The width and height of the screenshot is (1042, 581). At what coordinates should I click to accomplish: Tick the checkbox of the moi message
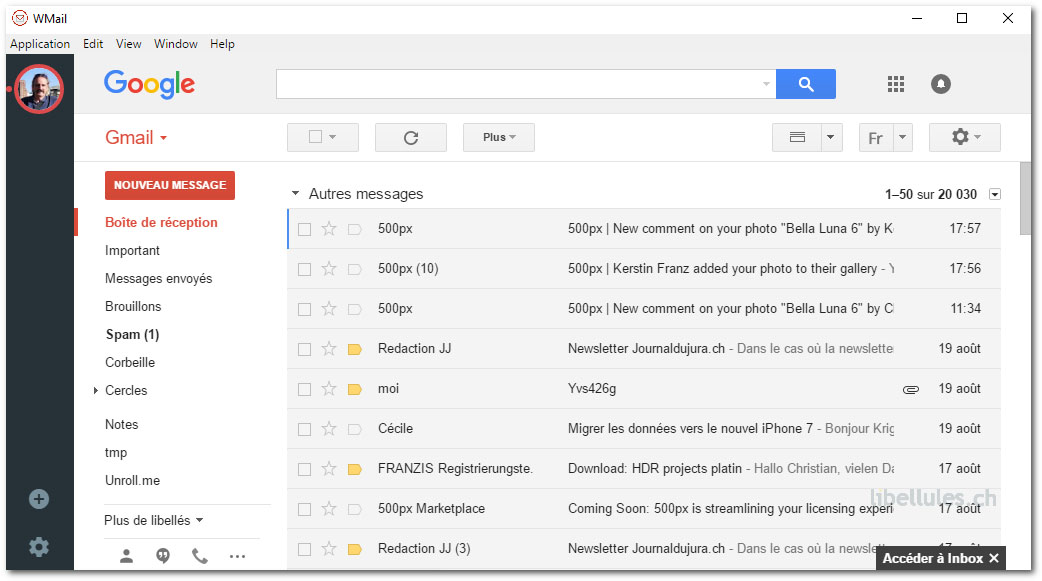[304, 389]
